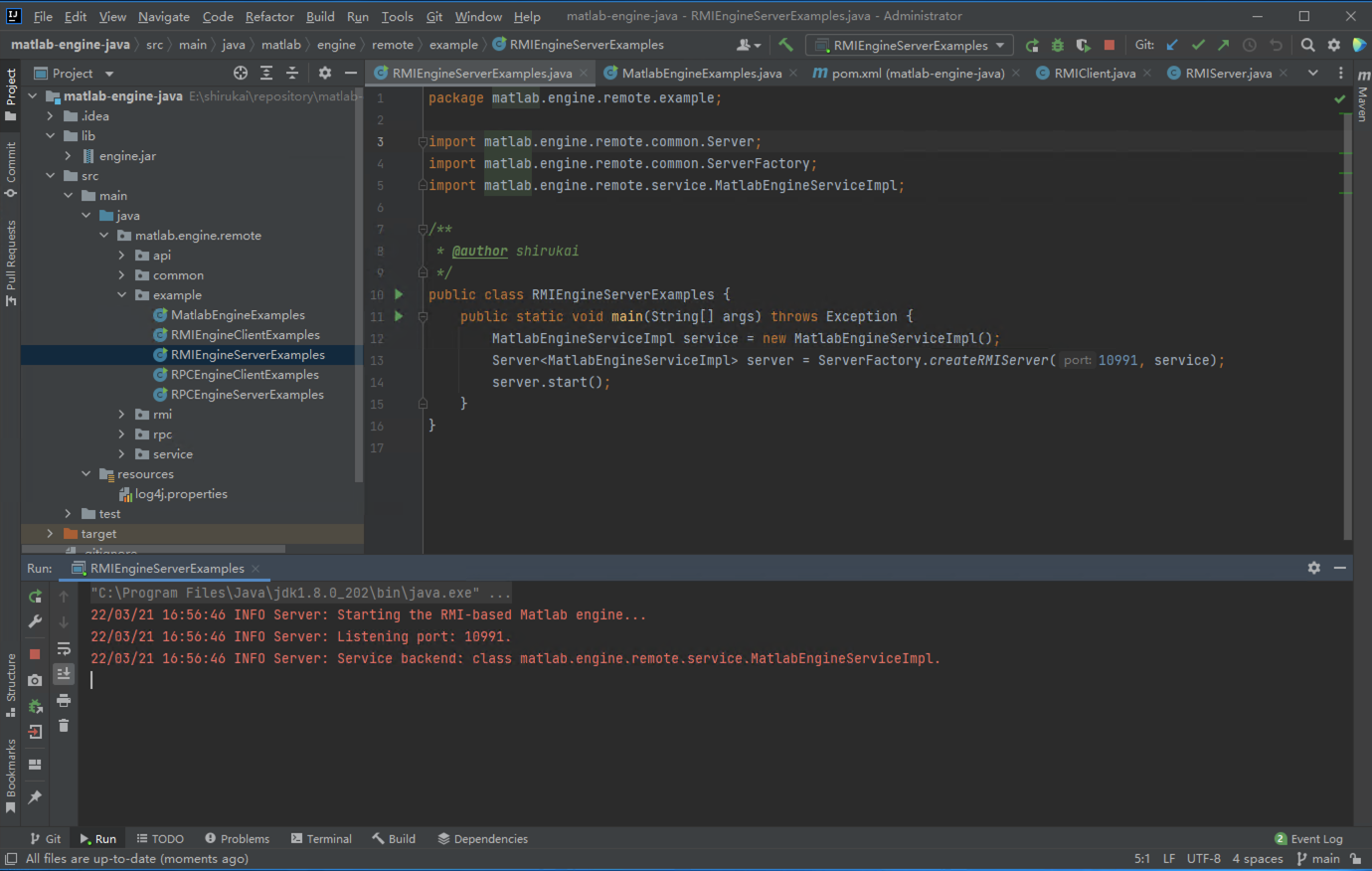This screenshot has width=1372, height=871.
Task: Click Git push arrow icon
Action: tap(1224, 45)
